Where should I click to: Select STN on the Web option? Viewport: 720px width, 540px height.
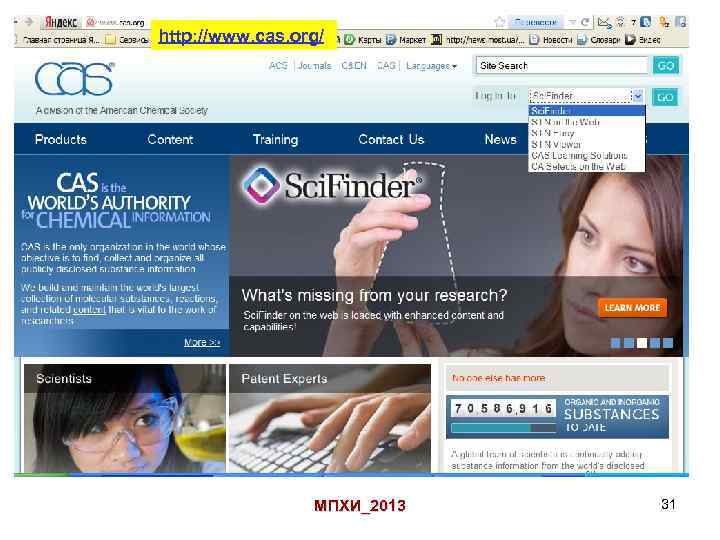coord(586,122)
